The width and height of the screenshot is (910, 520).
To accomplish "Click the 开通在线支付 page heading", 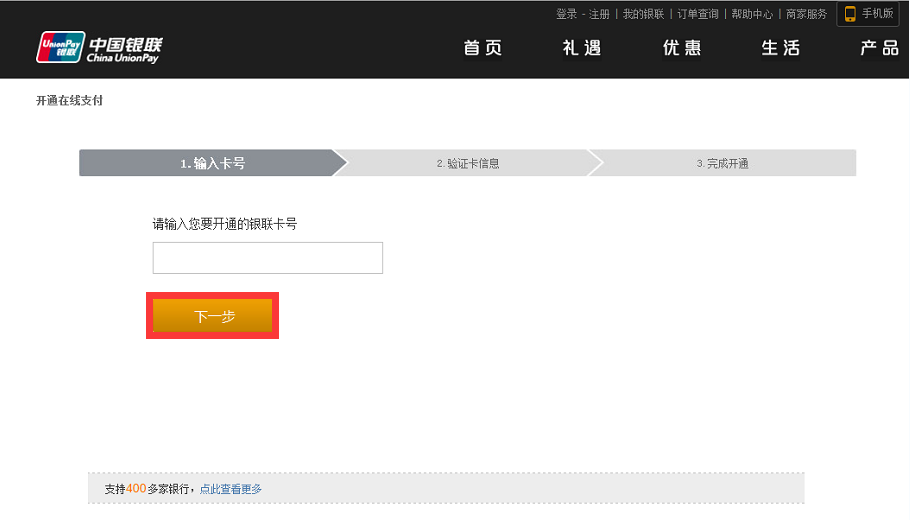I will [69, 101].
